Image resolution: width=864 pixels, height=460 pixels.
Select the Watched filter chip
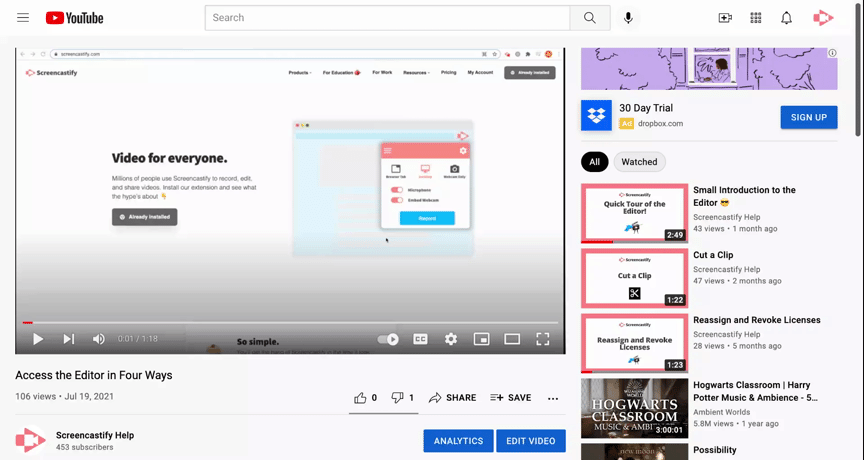639,161
